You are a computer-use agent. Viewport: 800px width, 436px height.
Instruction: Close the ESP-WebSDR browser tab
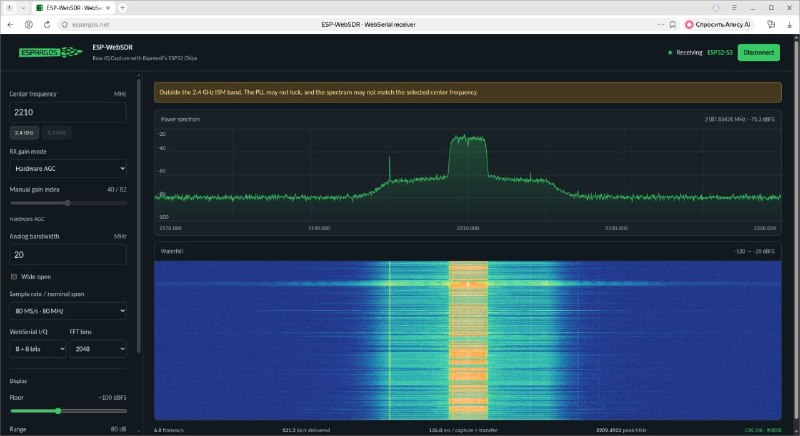pyautogui.click(x=108, y=8)
